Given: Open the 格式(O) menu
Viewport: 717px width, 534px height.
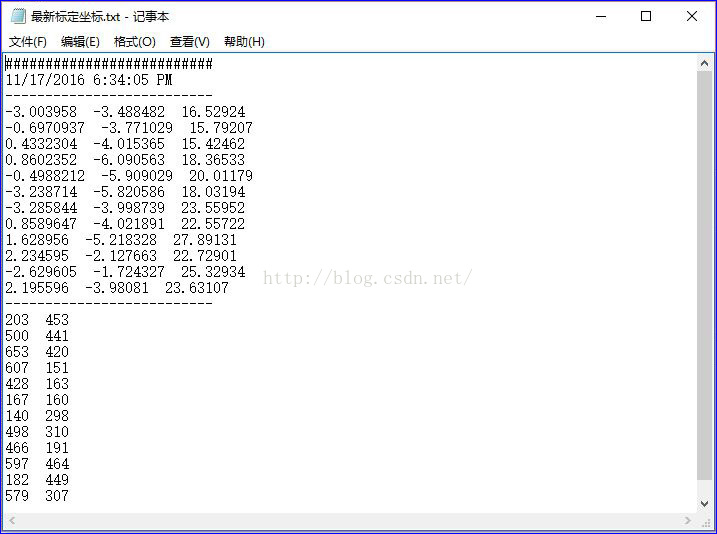Looking at the screenshot, I should pyautogui.click(x=134, y=42).
